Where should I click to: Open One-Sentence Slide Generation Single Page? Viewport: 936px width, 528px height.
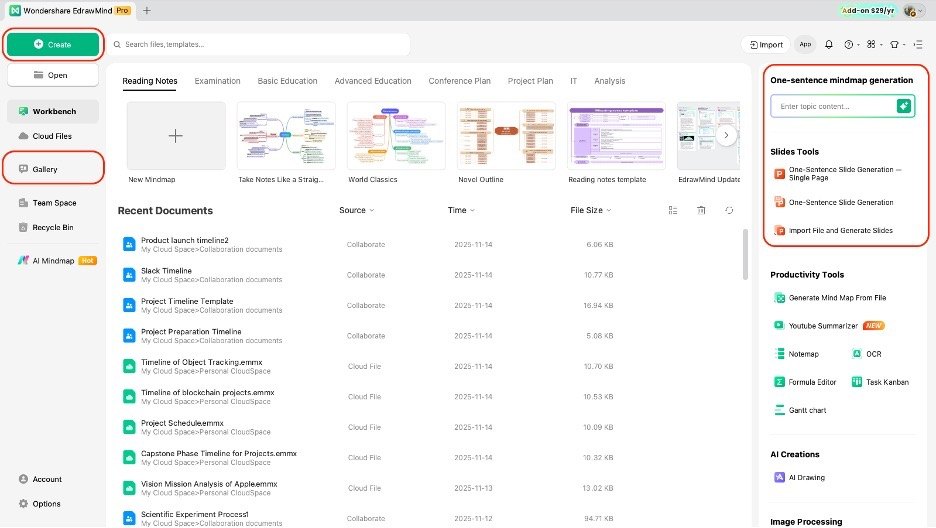coord(838,174)
